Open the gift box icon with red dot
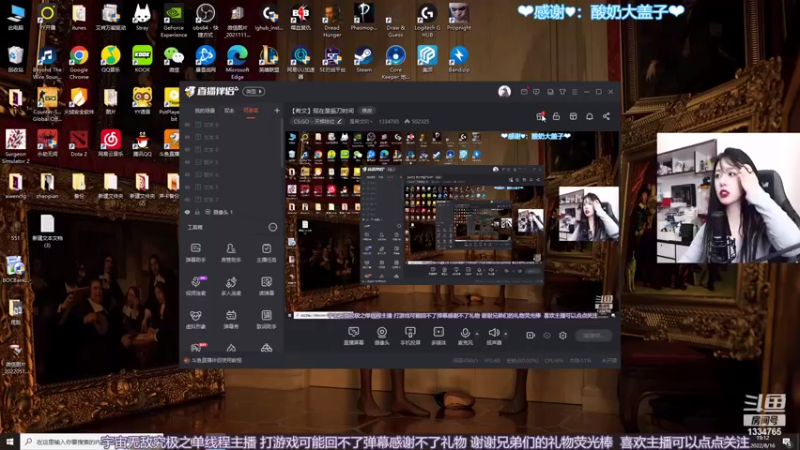This screenshot has width=800, height=450. tap(540, 116)
